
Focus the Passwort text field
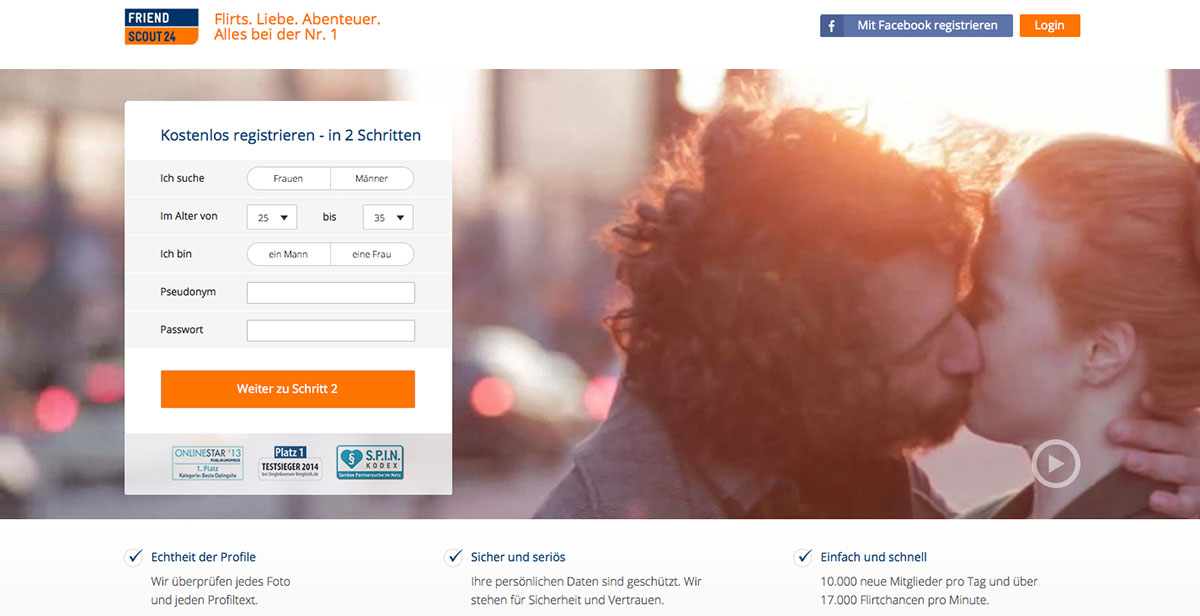click(331, 331)
